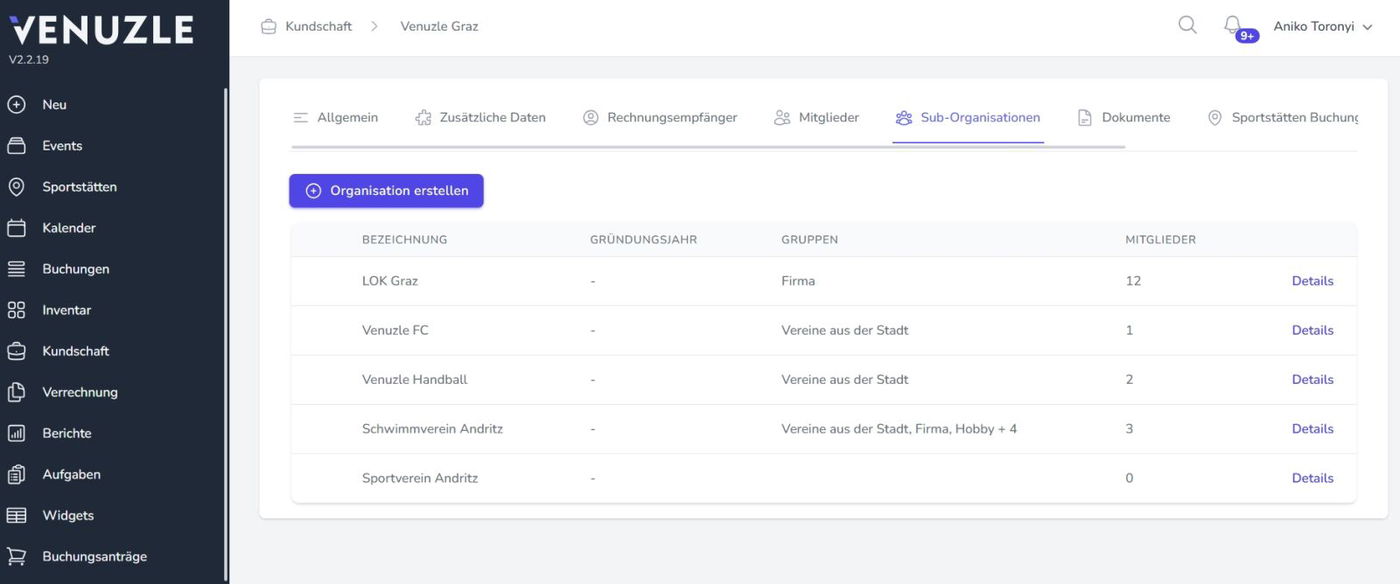Image resolution: width=1400 pixels, height=584 pixels.
Task: Select the Dokumente tab
Action: point(1123,117)
